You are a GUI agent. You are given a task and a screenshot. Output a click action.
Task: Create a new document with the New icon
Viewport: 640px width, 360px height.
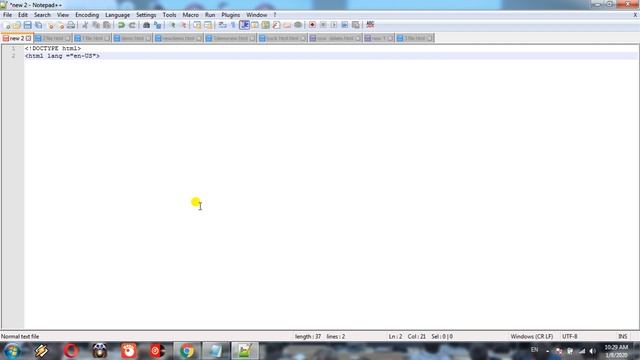(6, 25)
